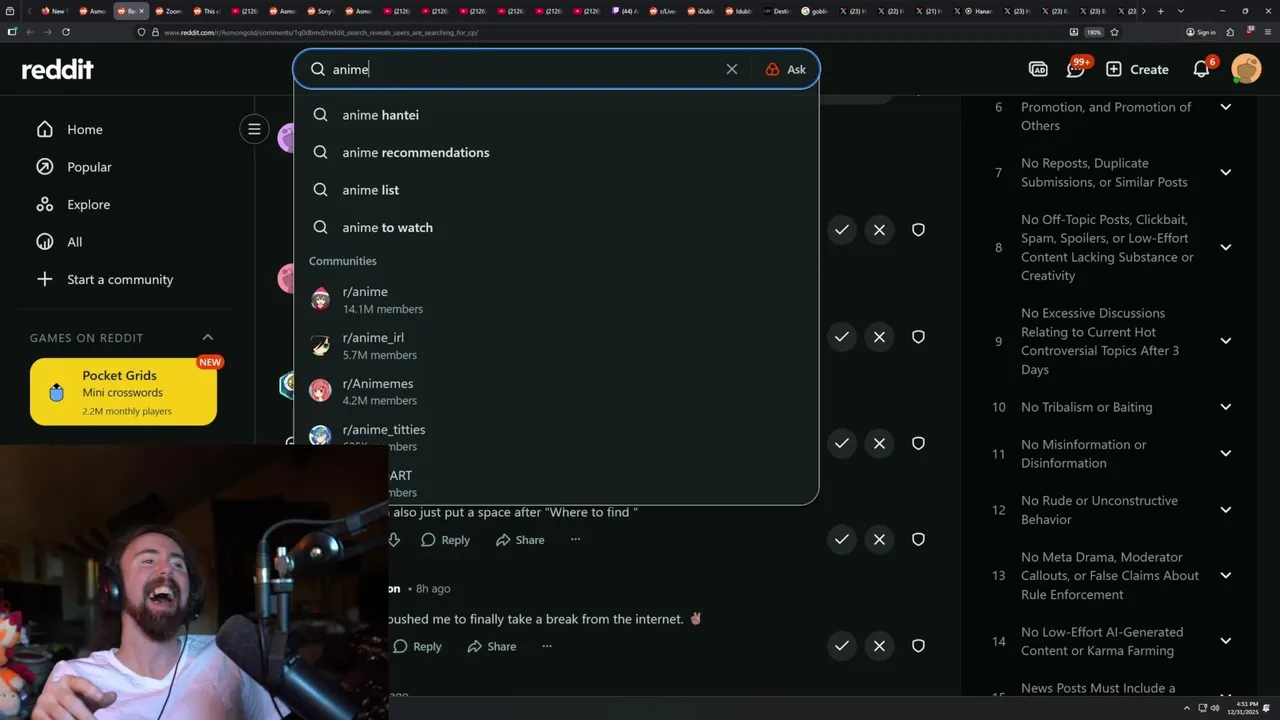Click Reply under 'take a break' comment
Viewport: 1280px width, 720px height.
pos(417,647)
